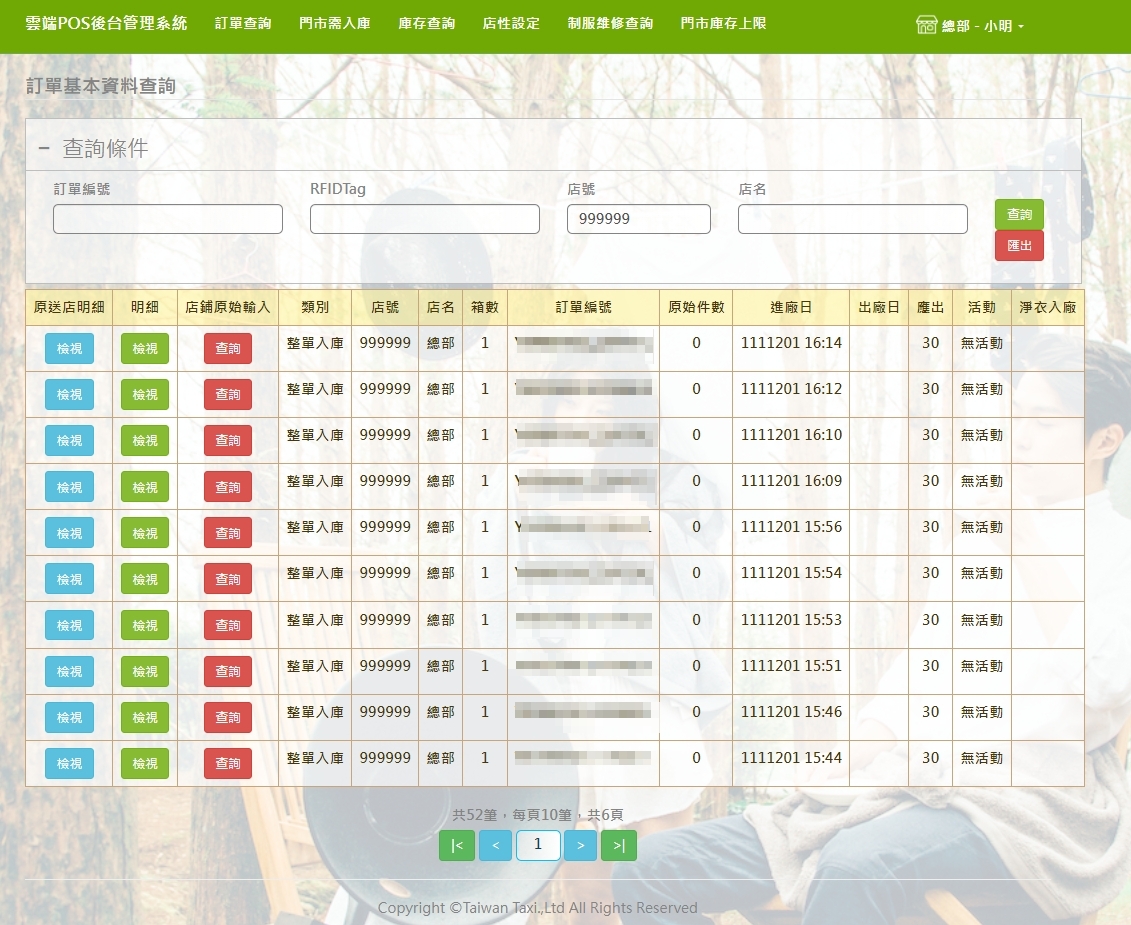Focus the 店名 input field

pos(853,219)
